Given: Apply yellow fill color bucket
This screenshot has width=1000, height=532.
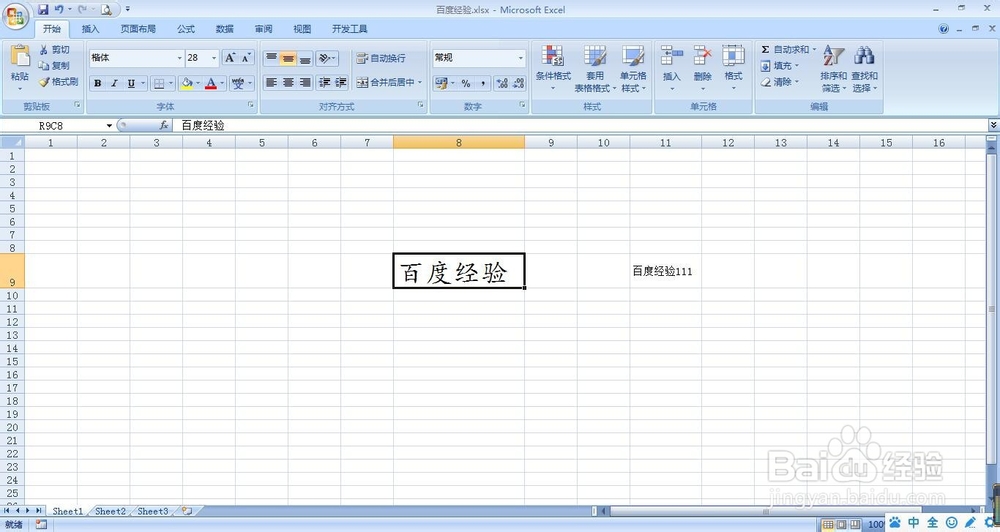Looking at the screenshot, I should pos(187,83).
